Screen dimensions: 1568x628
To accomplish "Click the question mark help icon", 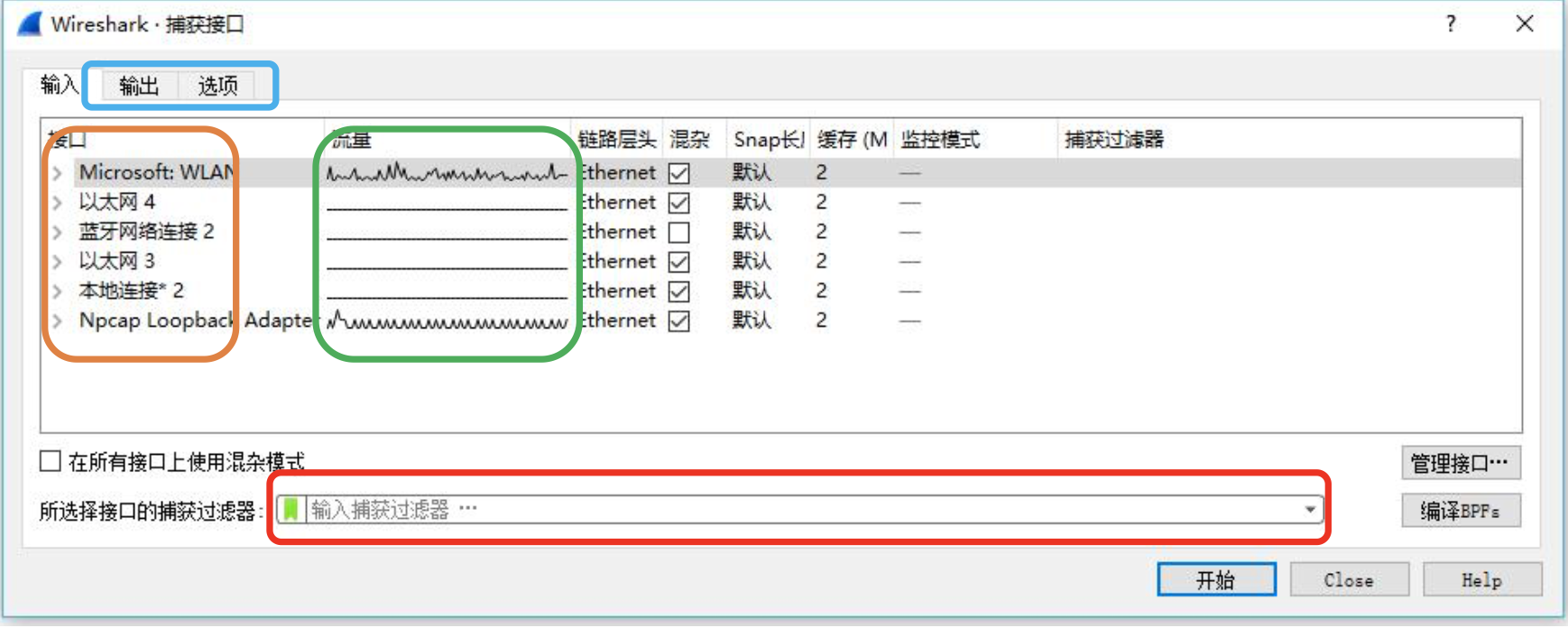I will pyautogui.click(x=1451, y=23).
